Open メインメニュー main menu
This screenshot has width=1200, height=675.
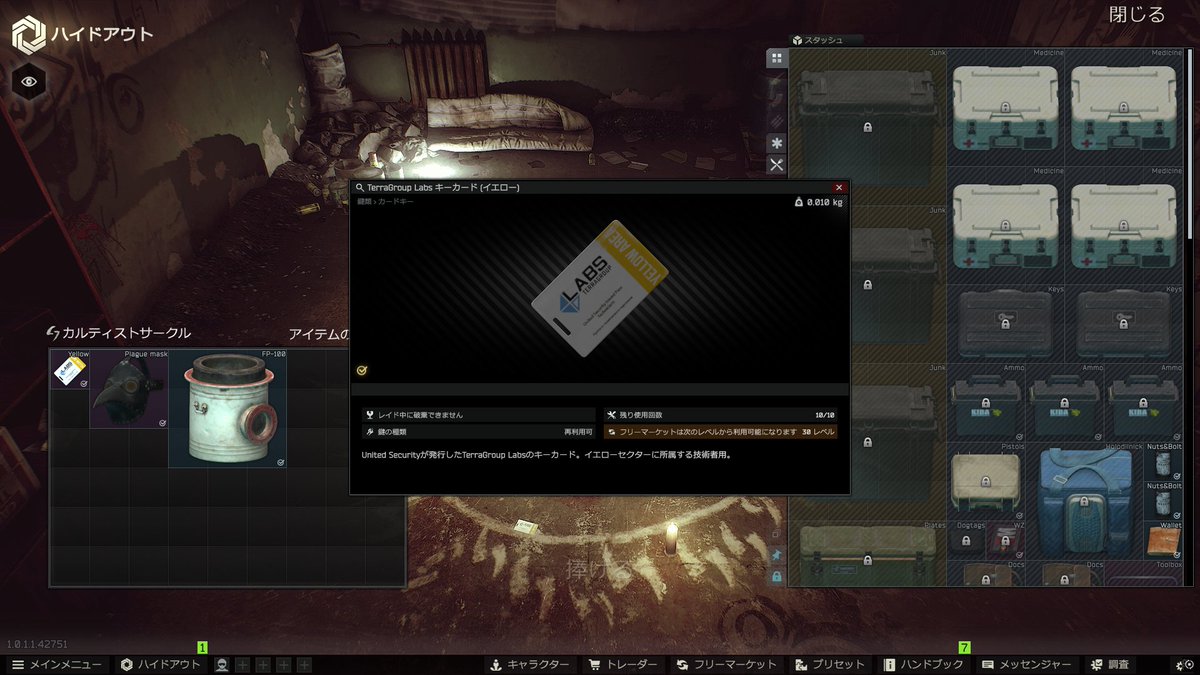56,664
